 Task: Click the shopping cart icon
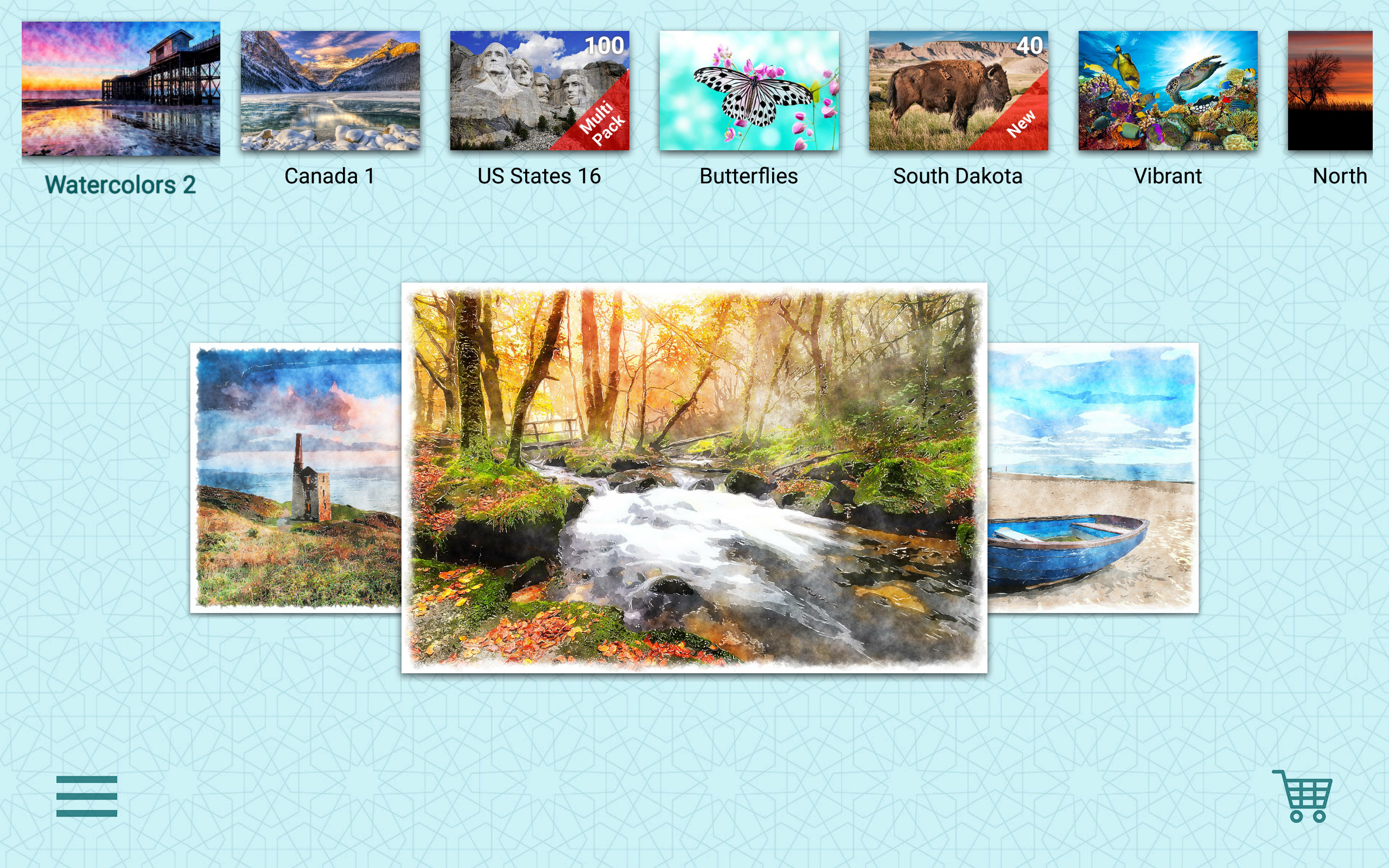(1306, 808)
